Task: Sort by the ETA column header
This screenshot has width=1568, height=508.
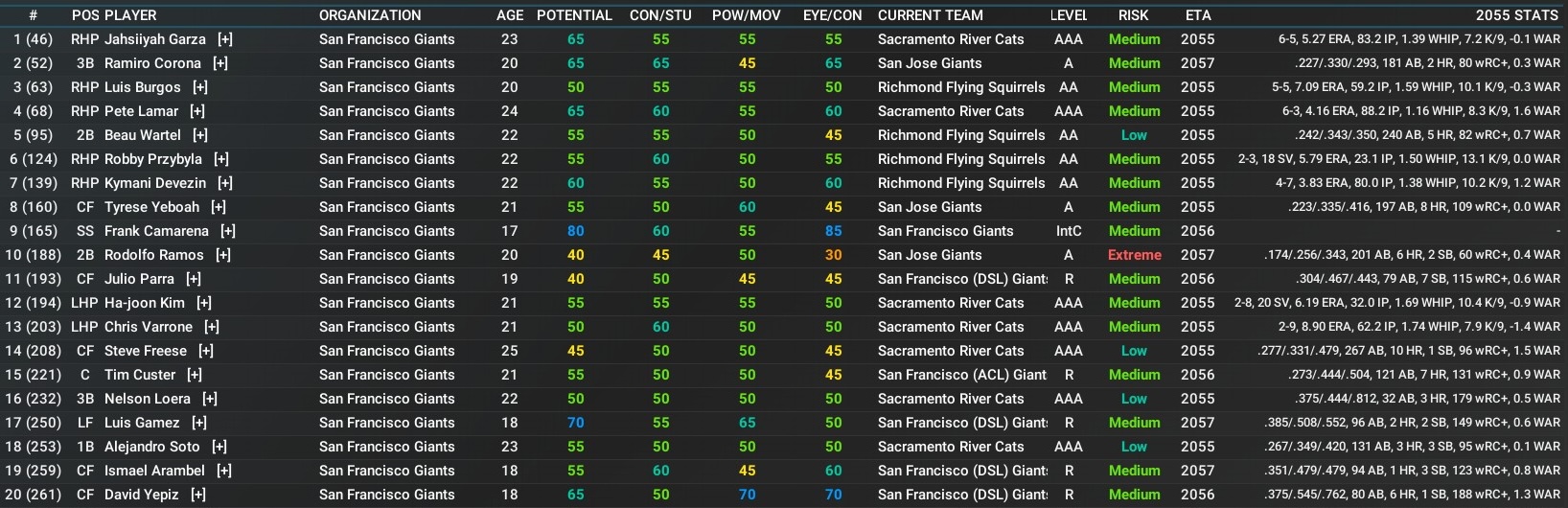Action: 1198,15
